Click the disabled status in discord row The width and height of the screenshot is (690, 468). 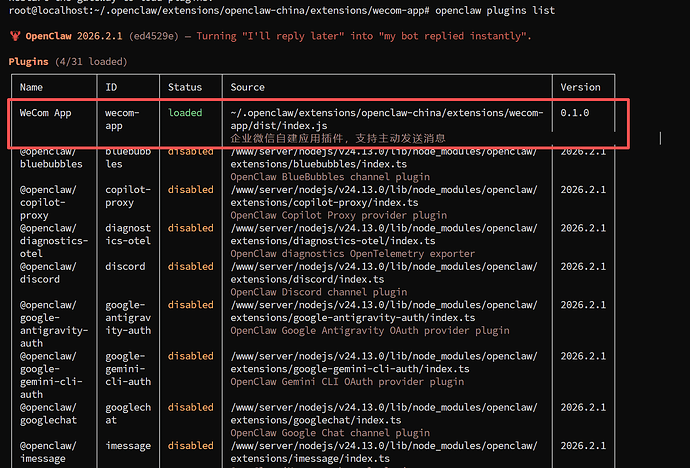[191, 267]
